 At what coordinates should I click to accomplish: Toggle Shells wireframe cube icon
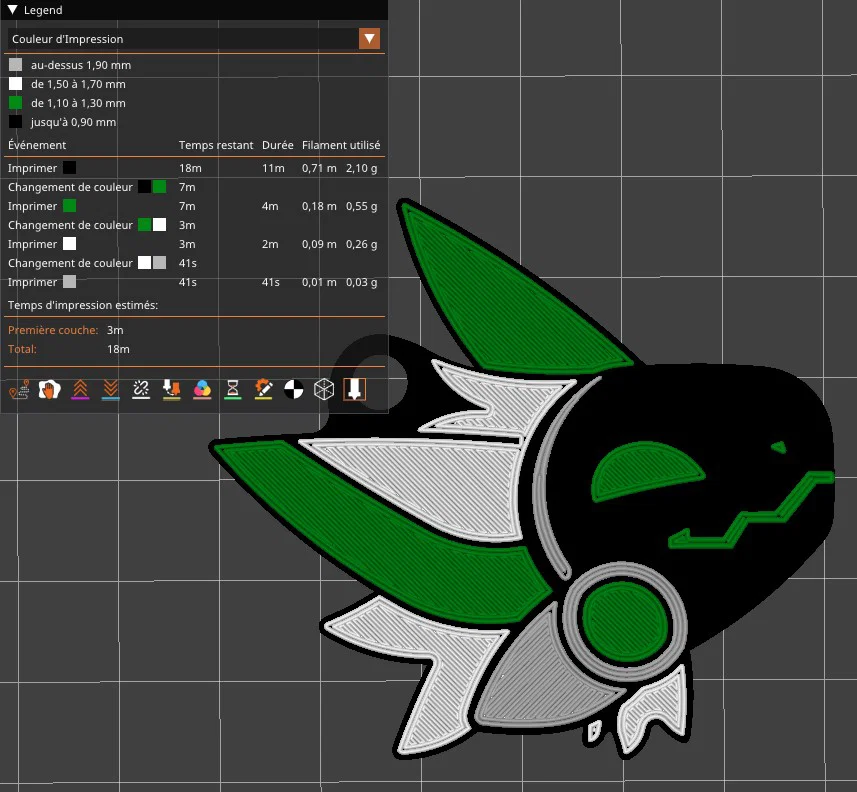point(324,390)
